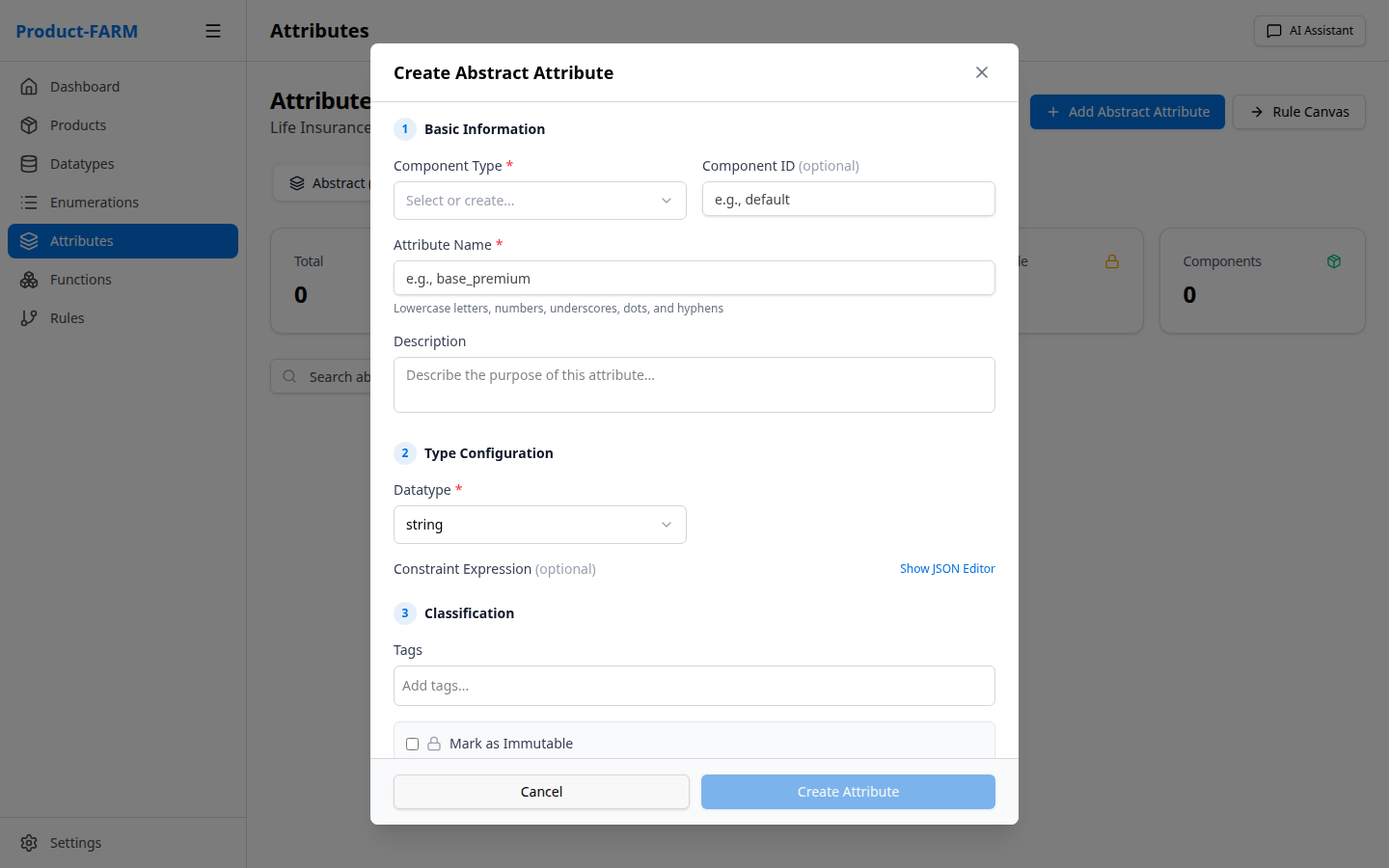Click the Create Attribute button
Screen dimensions: 1389x868
tap(847, 791)
